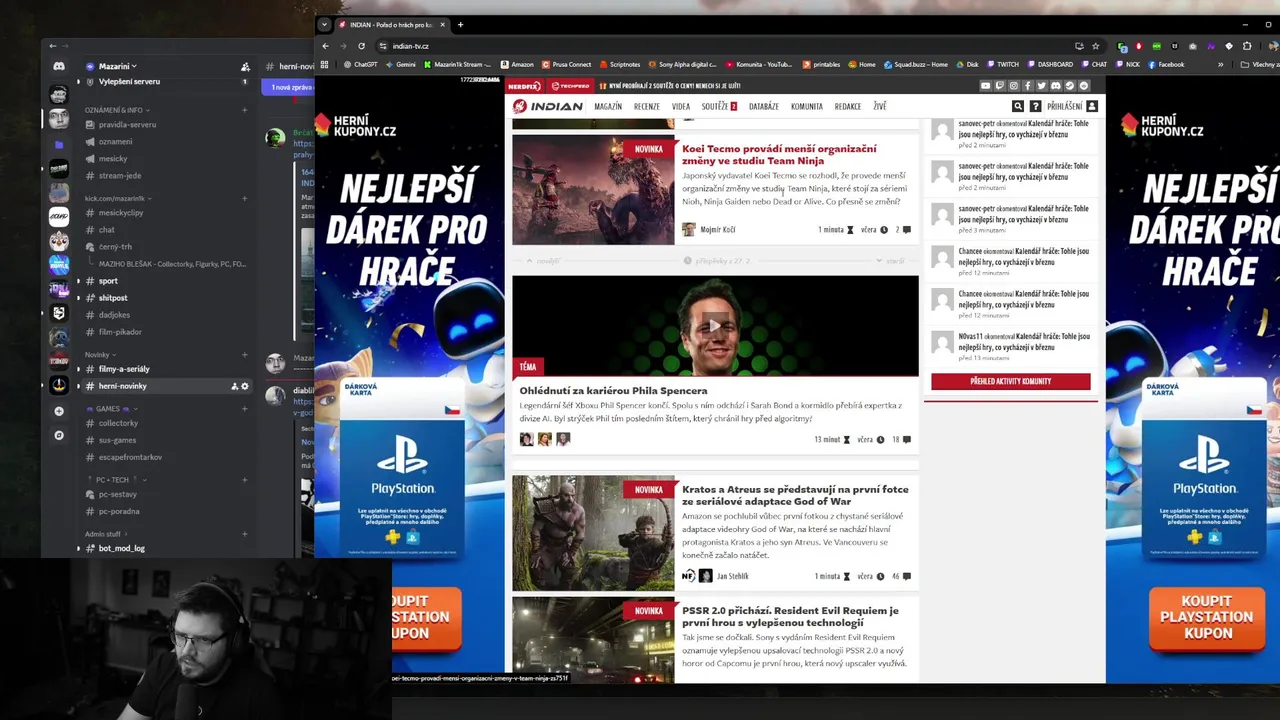Collapse the Novinky category

[x=101, y=354]
